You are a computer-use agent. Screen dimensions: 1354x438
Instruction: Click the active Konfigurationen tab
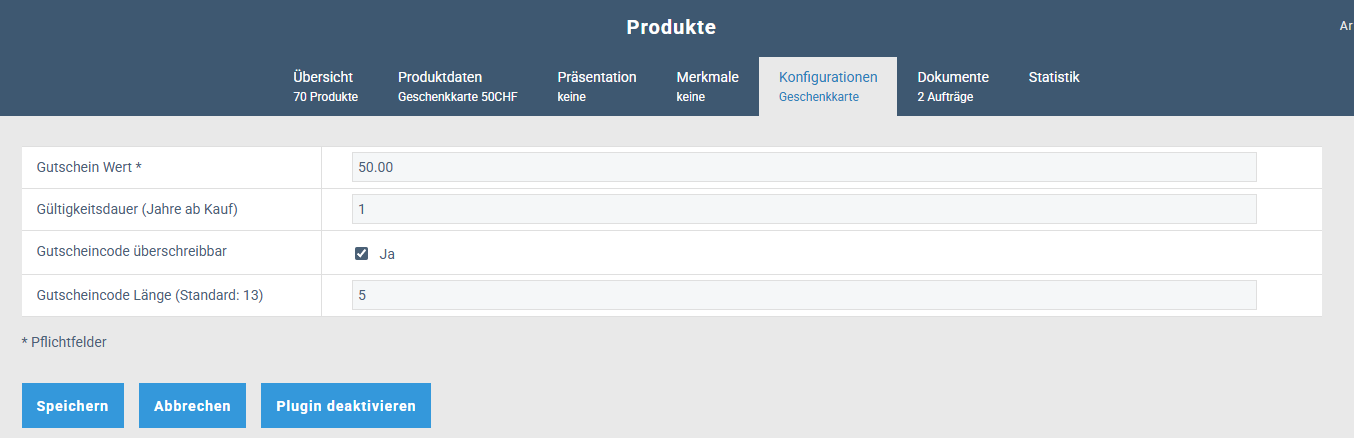point(827,86)
